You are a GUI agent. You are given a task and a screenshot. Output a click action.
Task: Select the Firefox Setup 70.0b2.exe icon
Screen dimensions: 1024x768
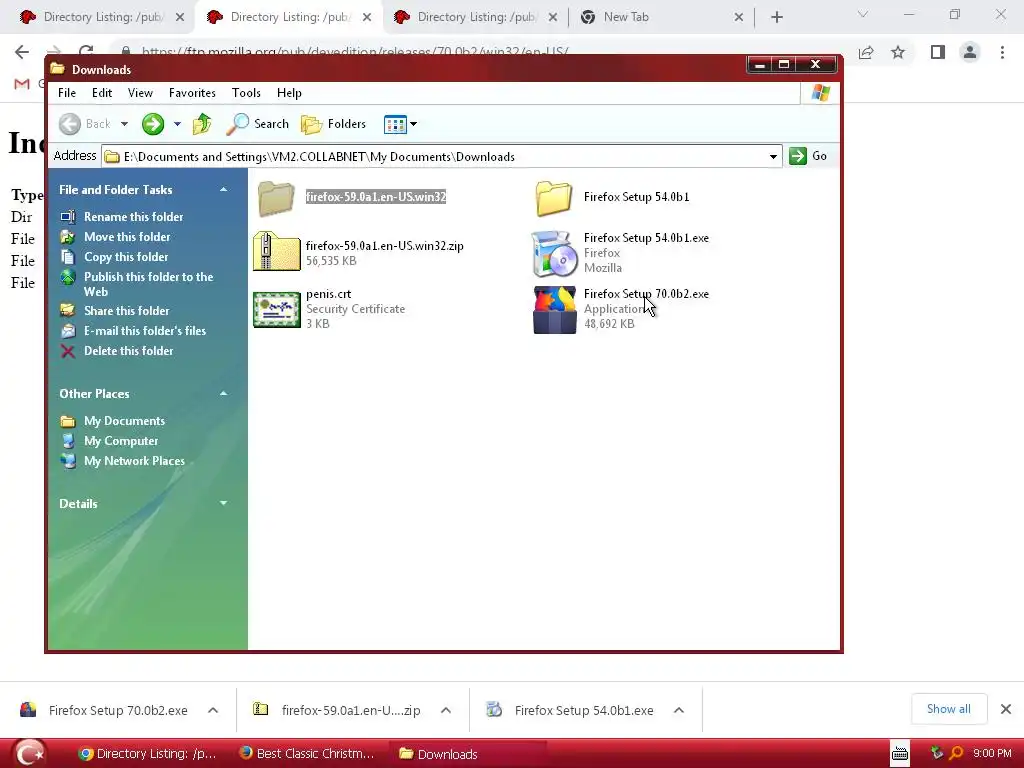[x=554, y=310]
